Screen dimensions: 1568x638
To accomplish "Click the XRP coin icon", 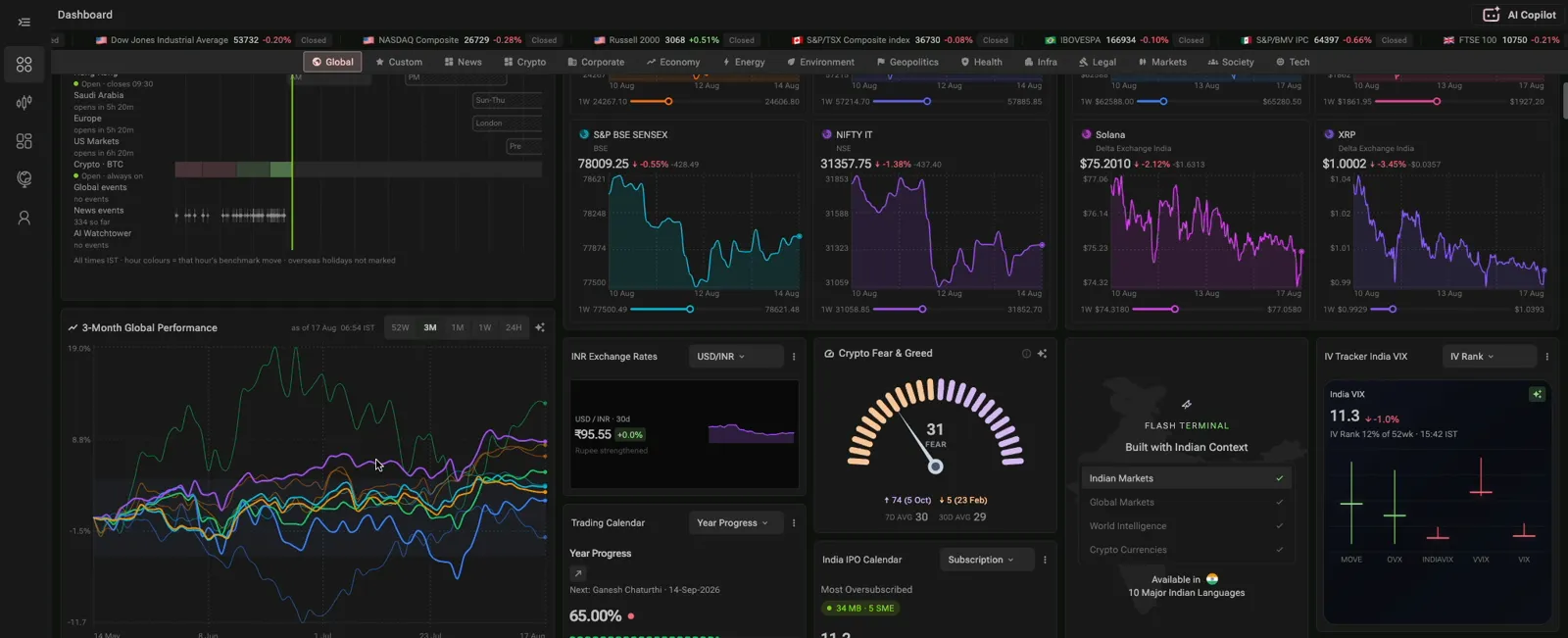I will [x=1329, y=134].
